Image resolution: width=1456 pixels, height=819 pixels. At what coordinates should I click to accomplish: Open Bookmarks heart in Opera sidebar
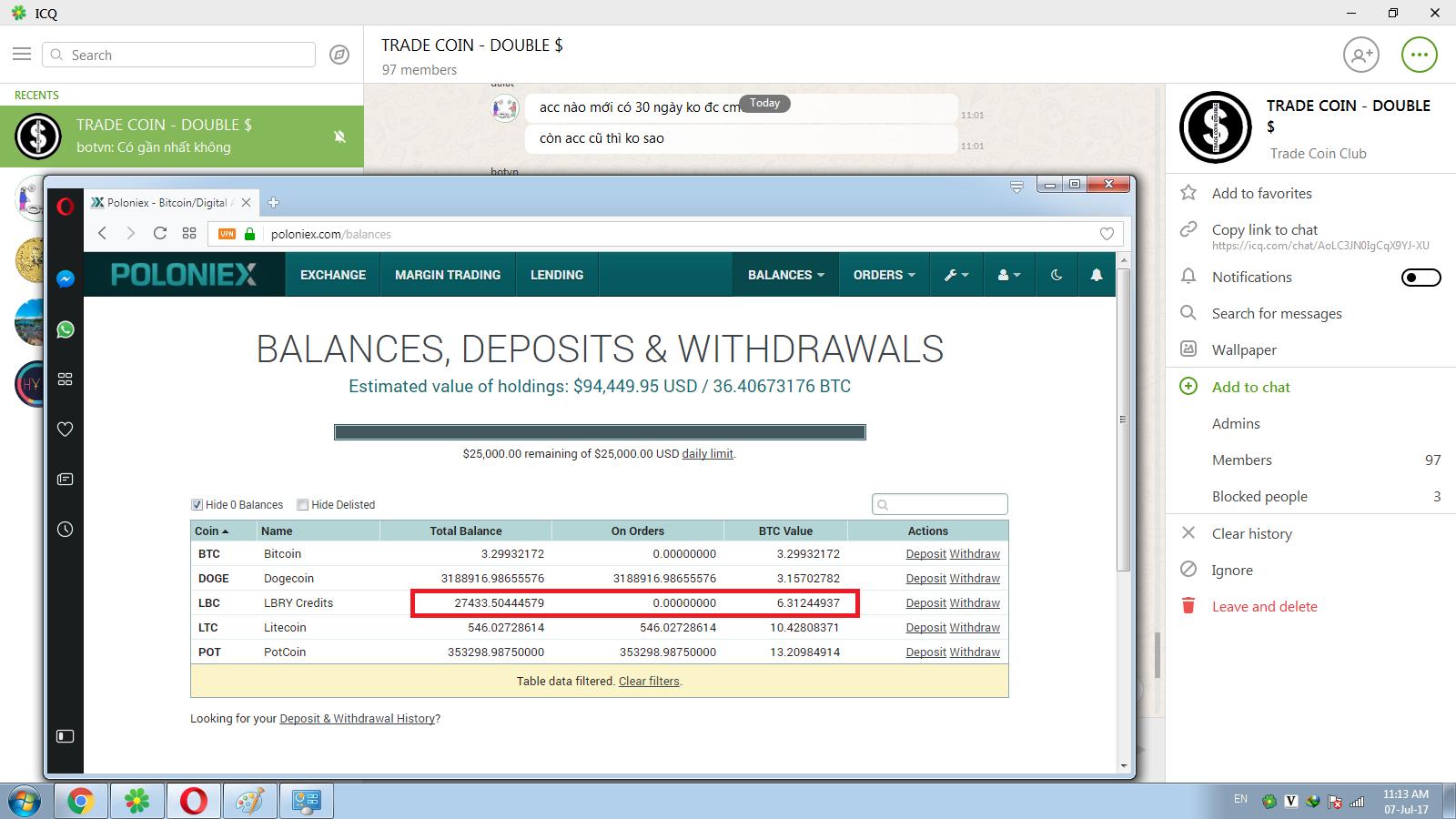pos(66,429)
